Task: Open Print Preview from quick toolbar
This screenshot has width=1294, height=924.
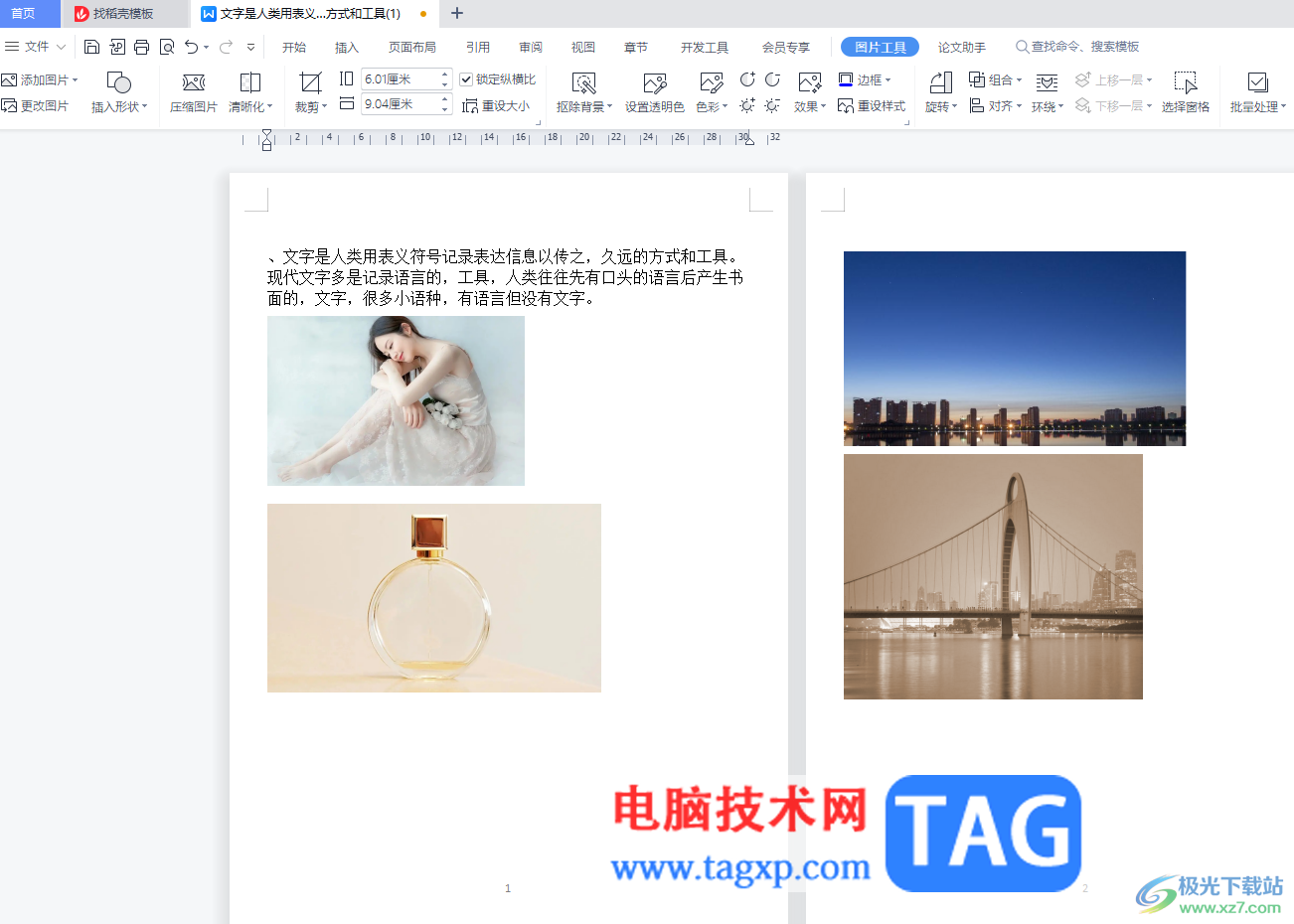Action: pyautogui.click(x=166, y=47)
